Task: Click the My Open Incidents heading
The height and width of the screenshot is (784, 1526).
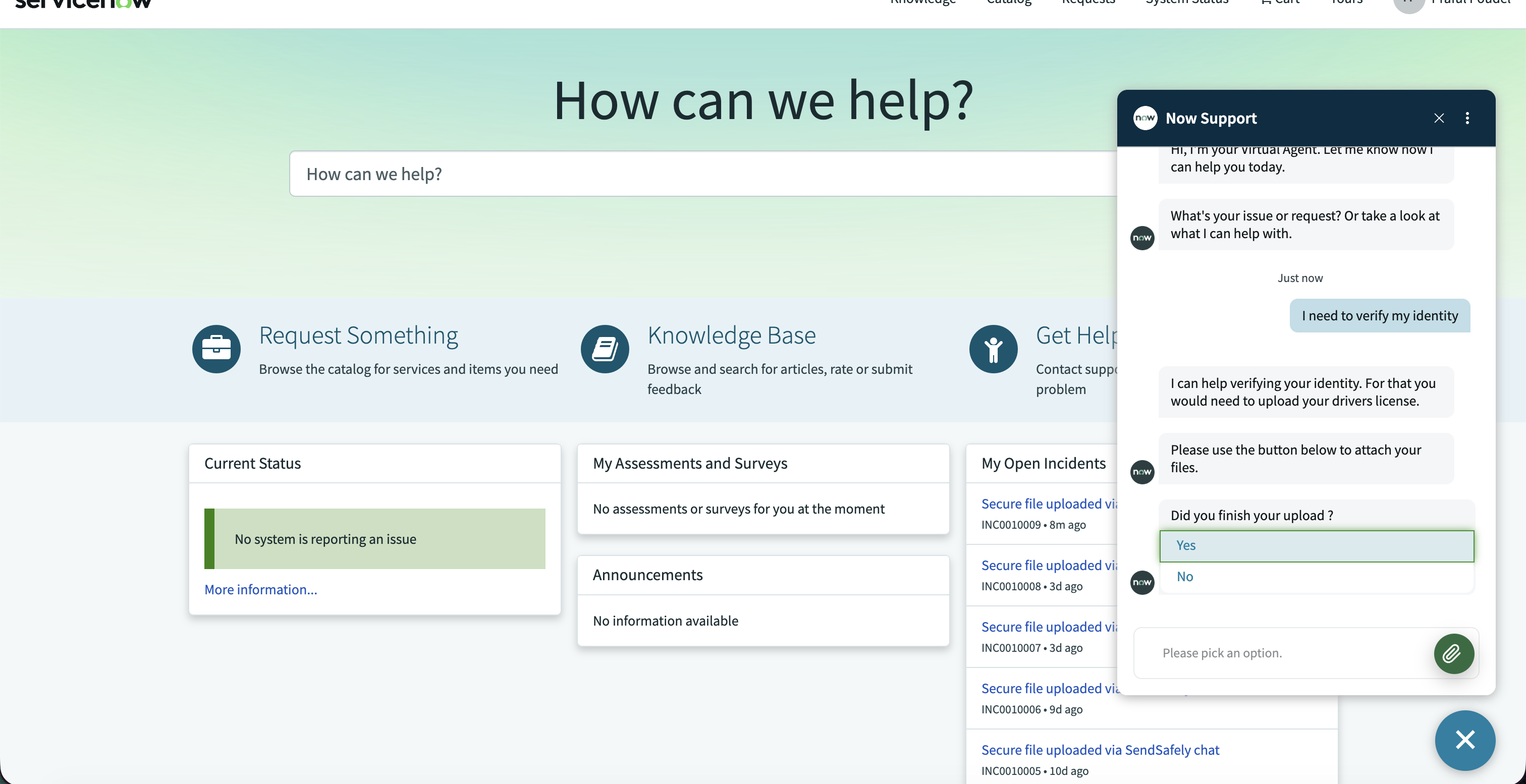Action: [1043, 463]
